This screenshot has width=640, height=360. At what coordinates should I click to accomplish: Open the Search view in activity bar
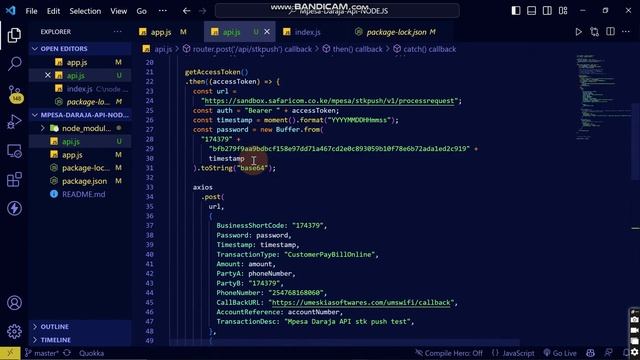click(14, 63)
